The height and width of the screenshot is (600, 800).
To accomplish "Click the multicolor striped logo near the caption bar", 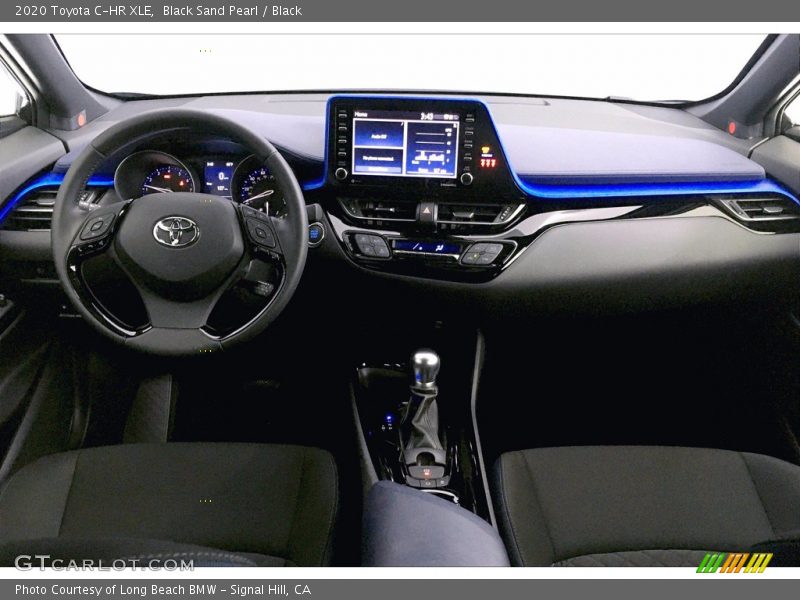I will coord(734,563).
